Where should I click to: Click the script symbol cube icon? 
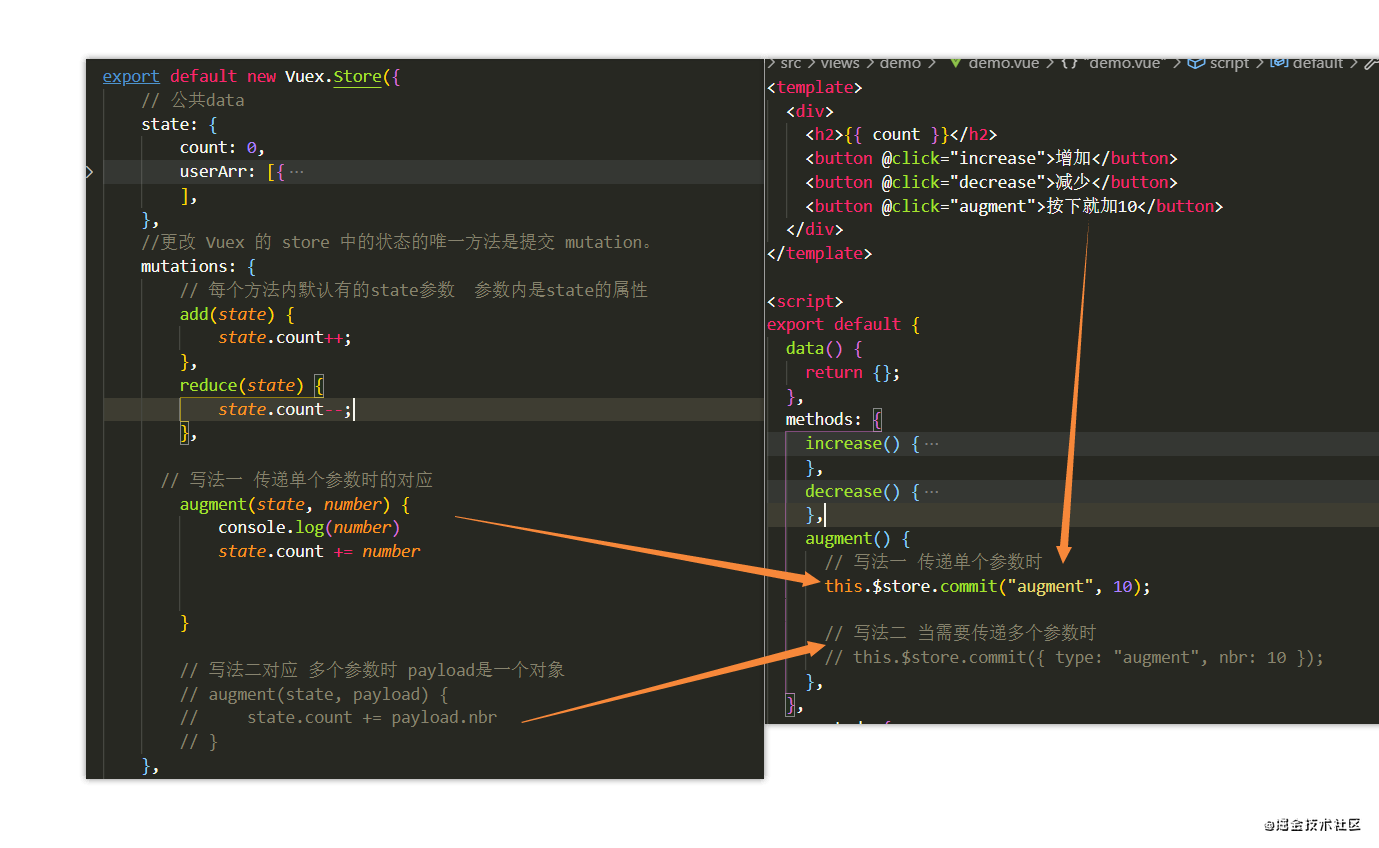click(x=1196, y=63)
